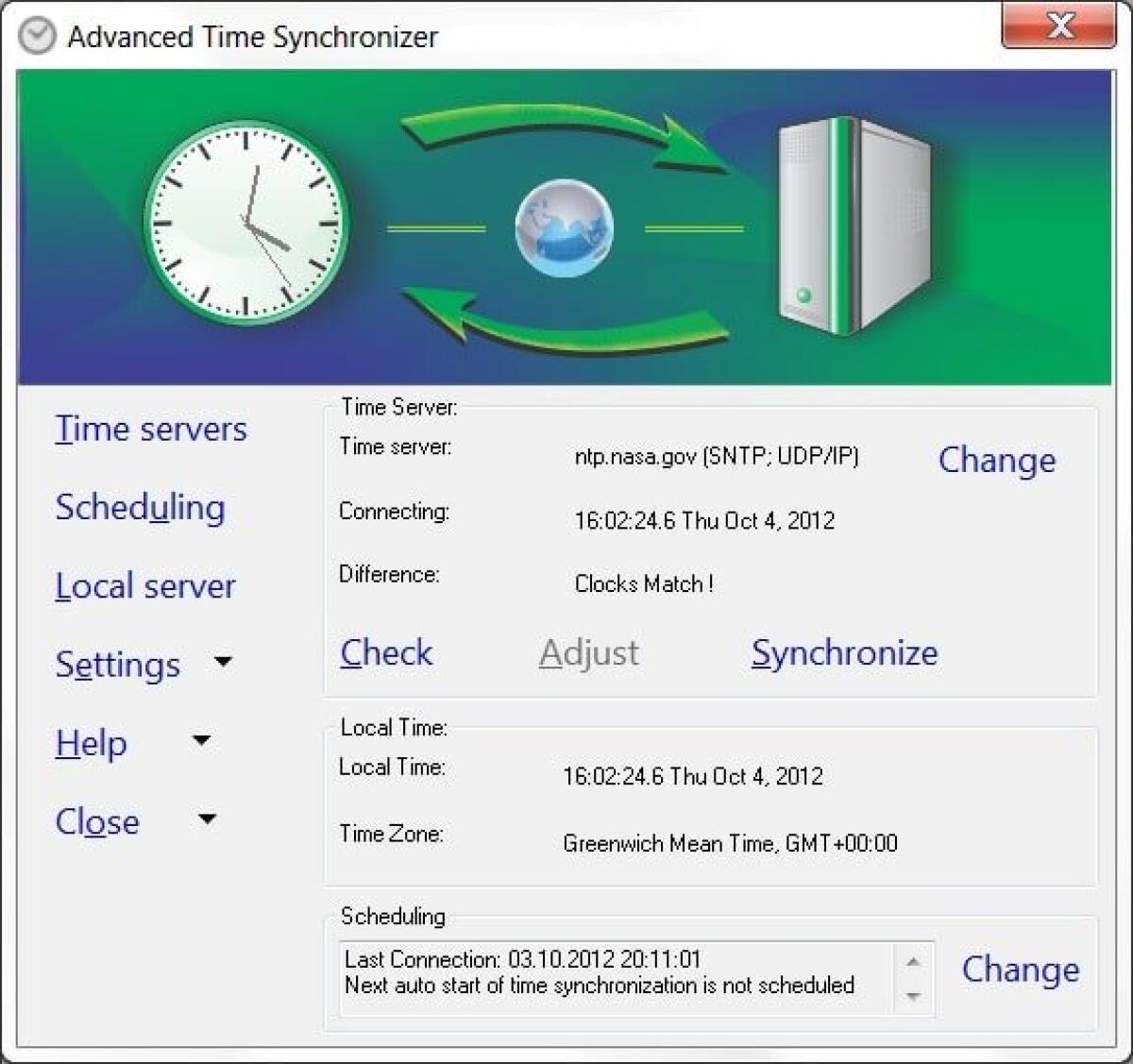Switch to the Scheduling section
The image size is (1133, 1064).
click(x=141, y=508)
